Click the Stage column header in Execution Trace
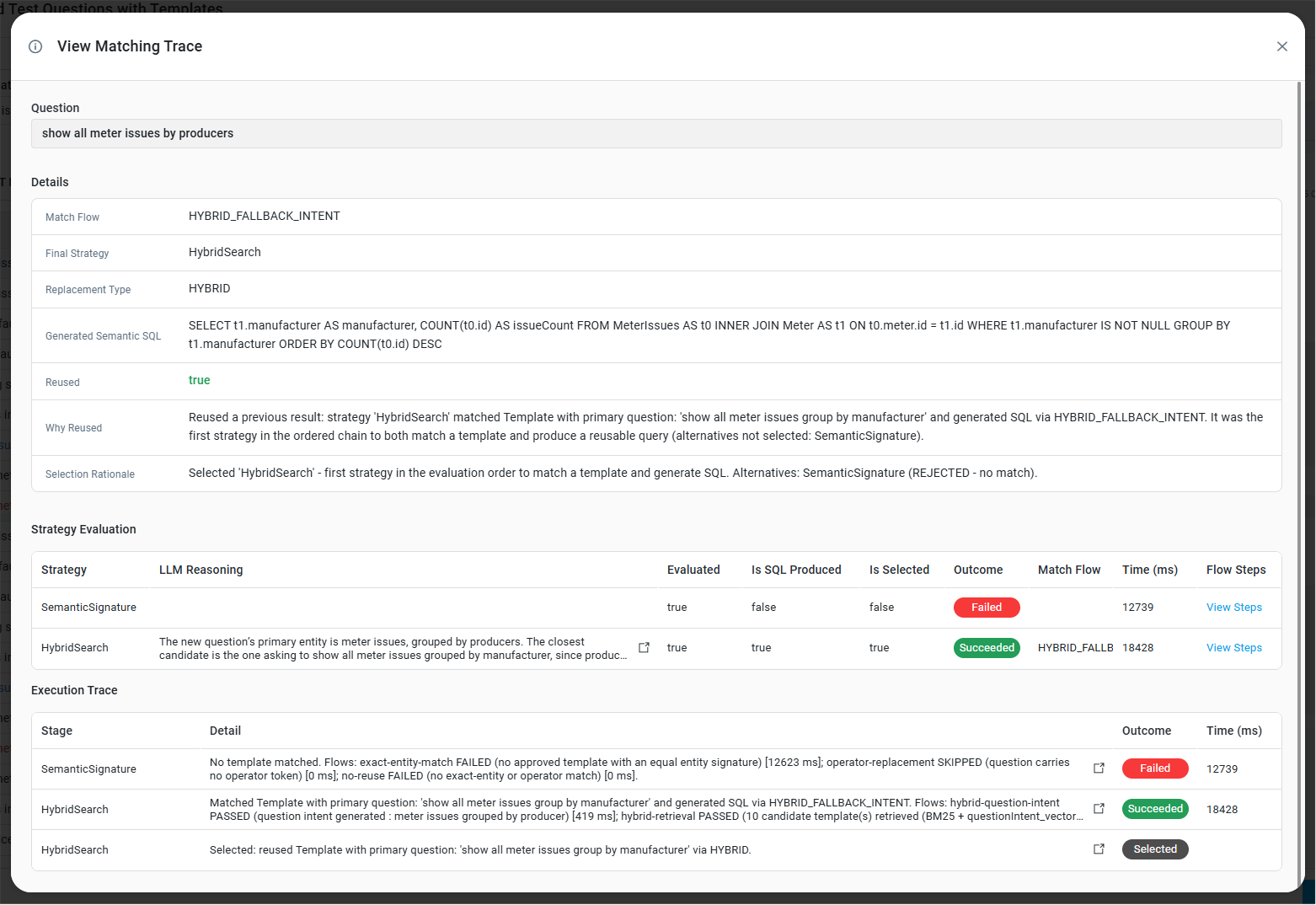 [x=57, y=731]
